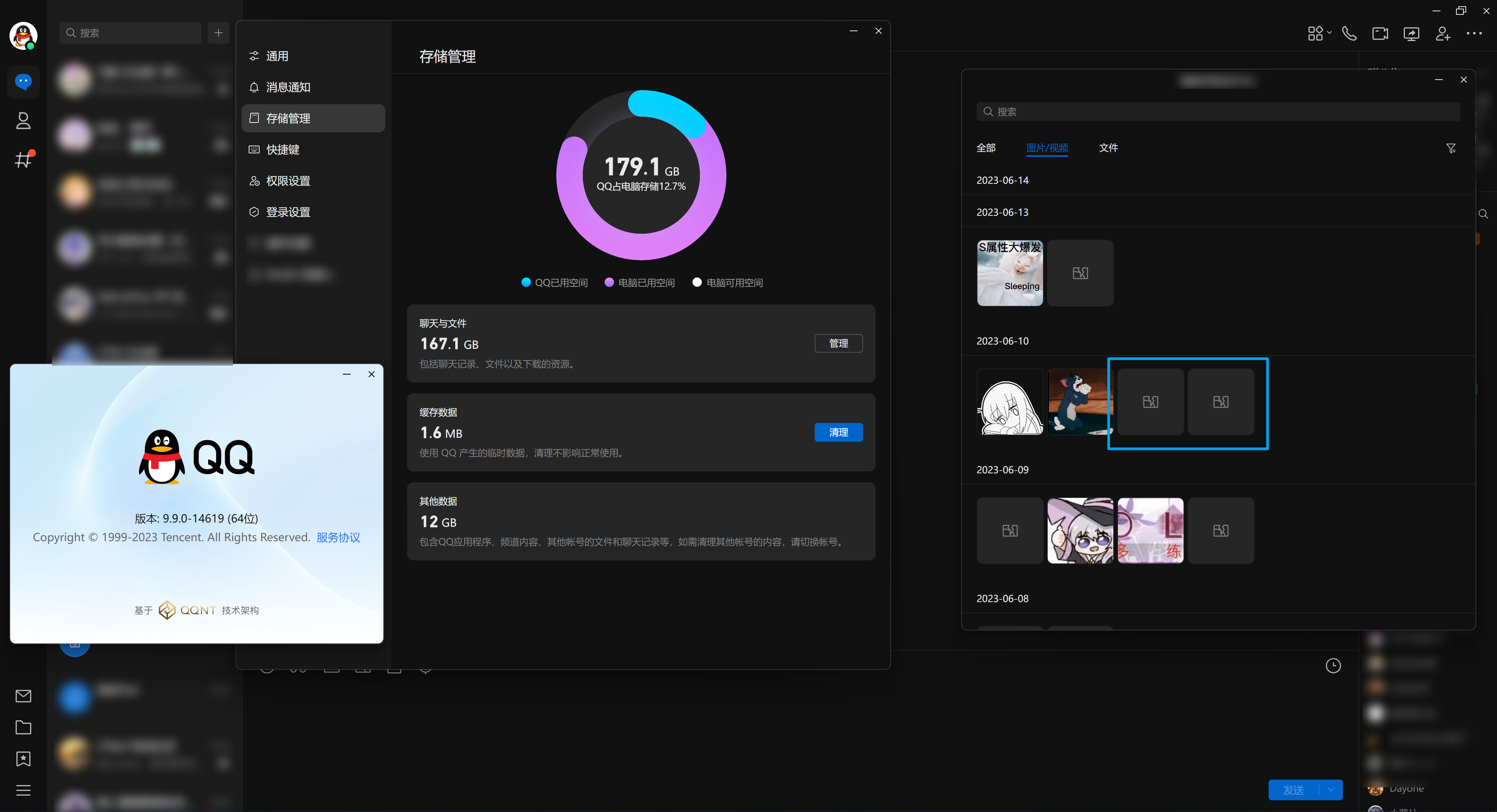
Task: Start a video call from the top toolbar
Action: [1380, 33]
